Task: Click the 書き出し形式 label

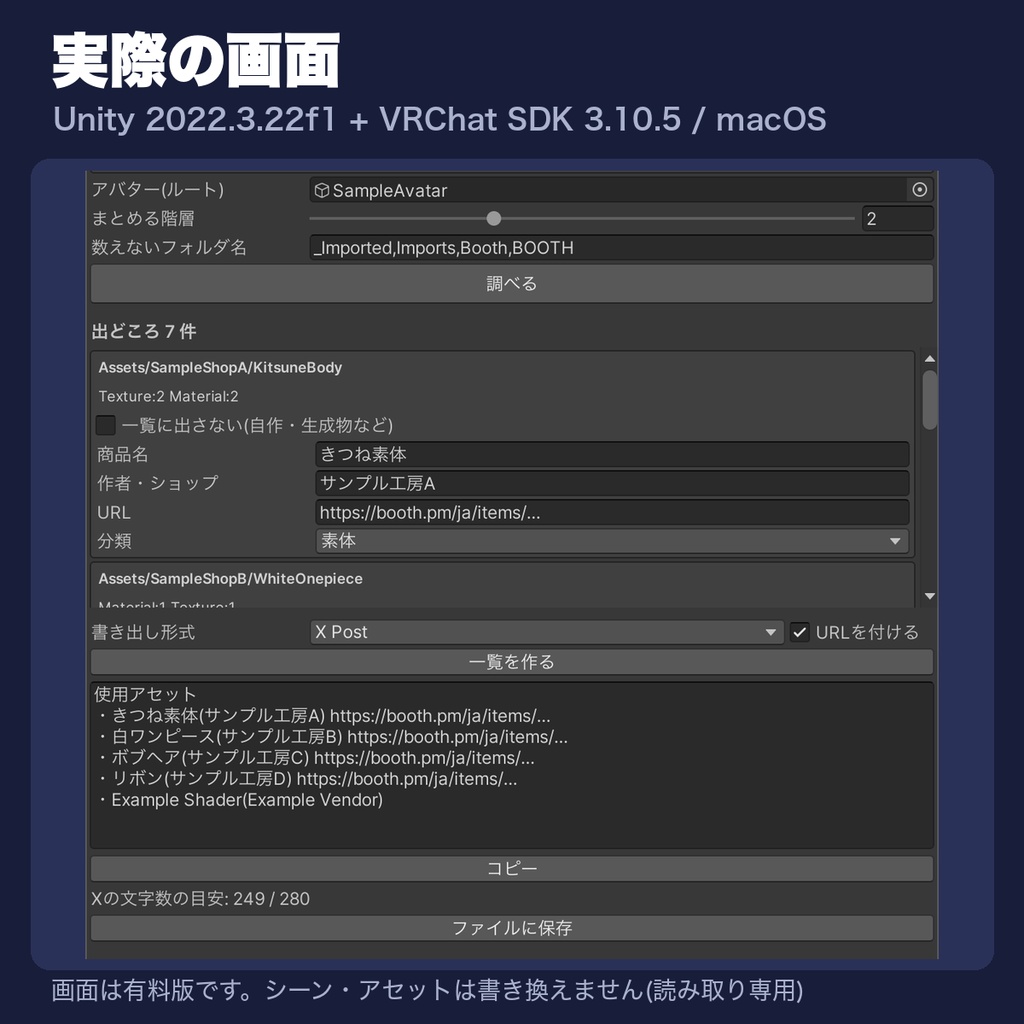Action: [x=143, y=632]
